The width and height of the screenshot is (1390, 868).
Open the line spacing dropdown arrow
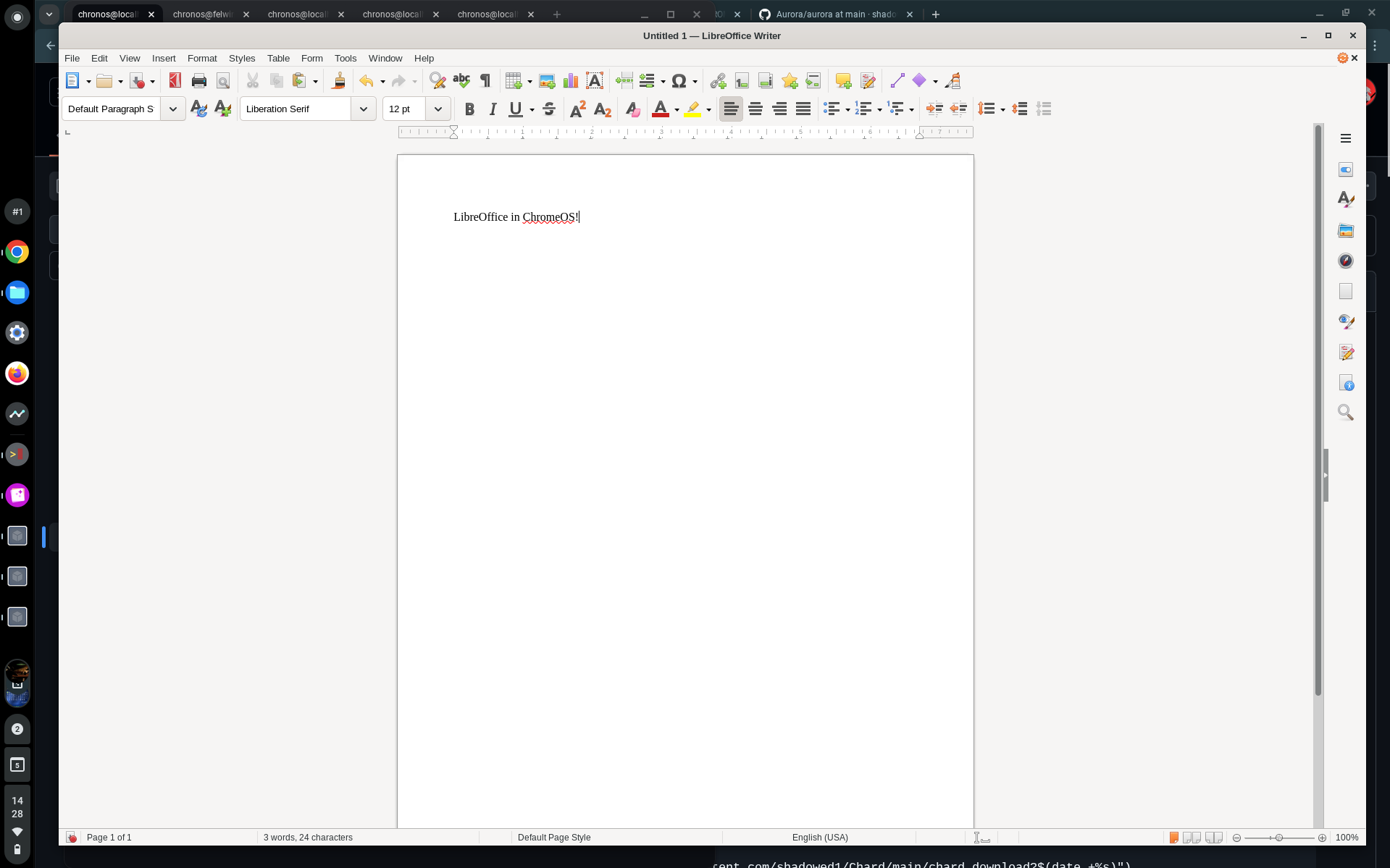[x=1002, y=110]
